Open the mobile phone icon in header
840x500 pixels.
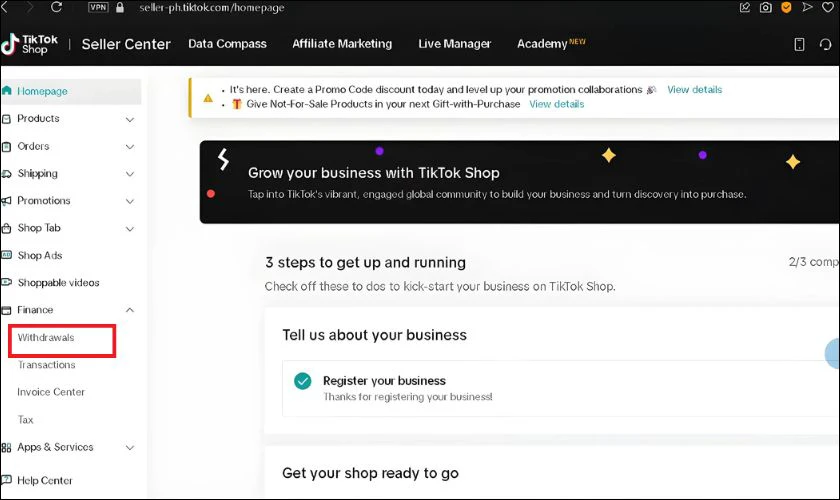point(799,44)
